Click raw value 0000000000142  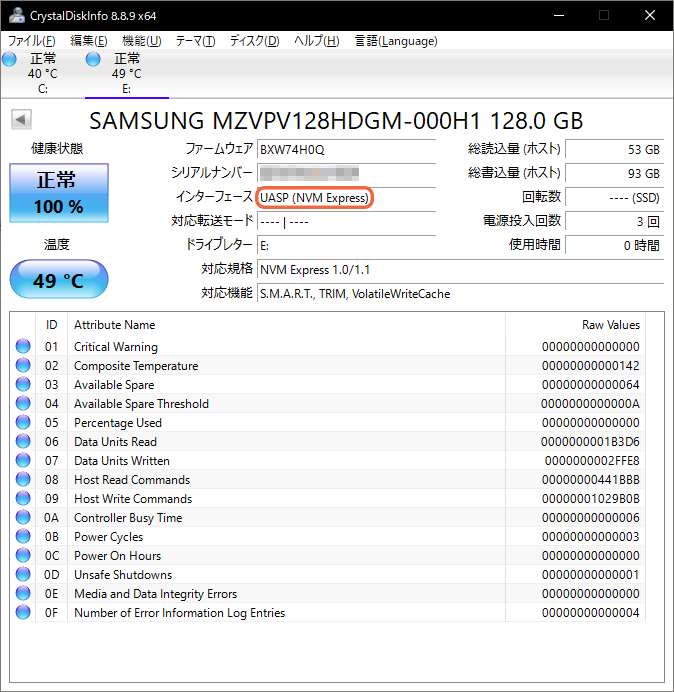point(591,366)
